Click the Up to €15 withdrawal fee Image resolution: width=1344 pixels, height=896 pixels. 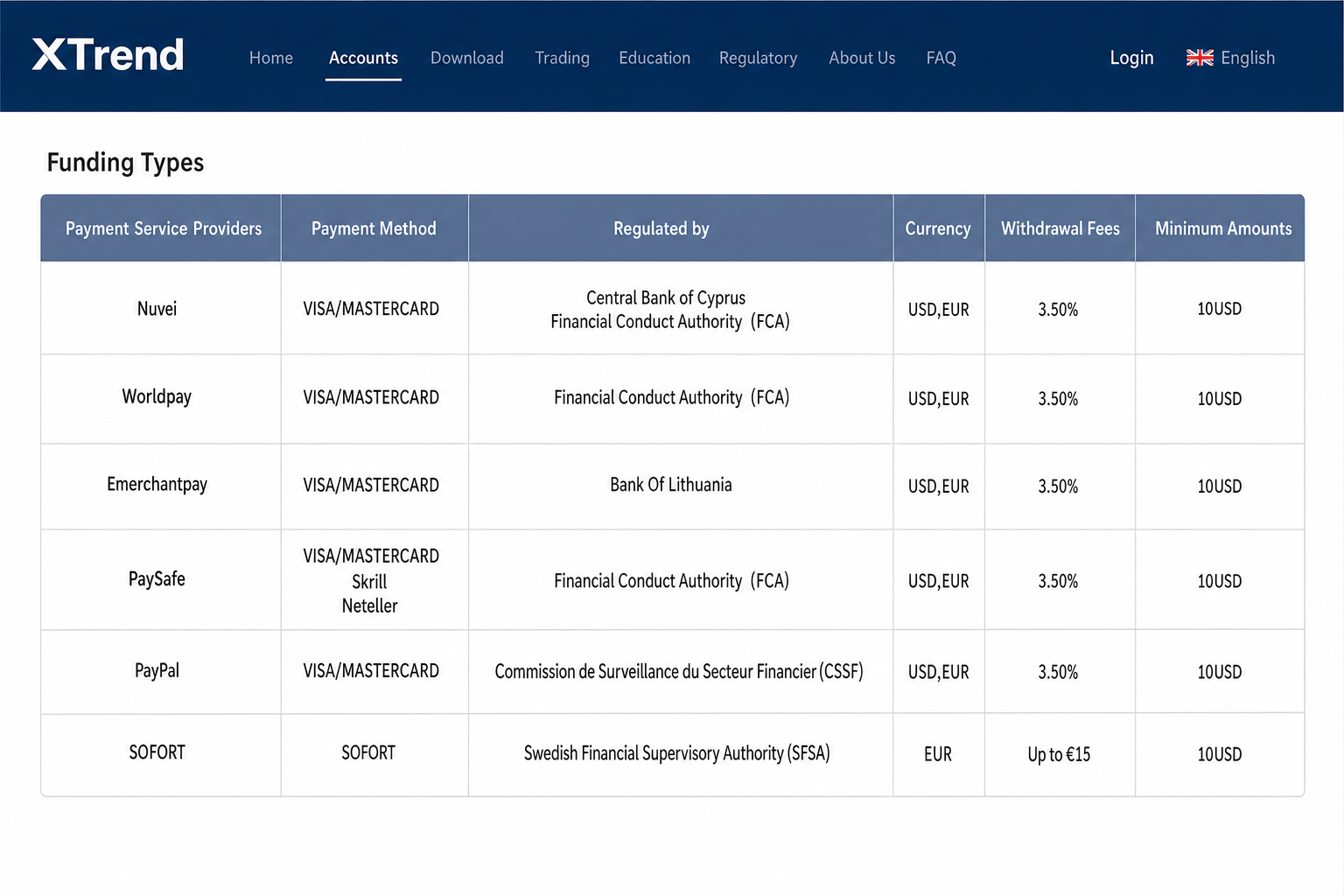pos(1059,754)
